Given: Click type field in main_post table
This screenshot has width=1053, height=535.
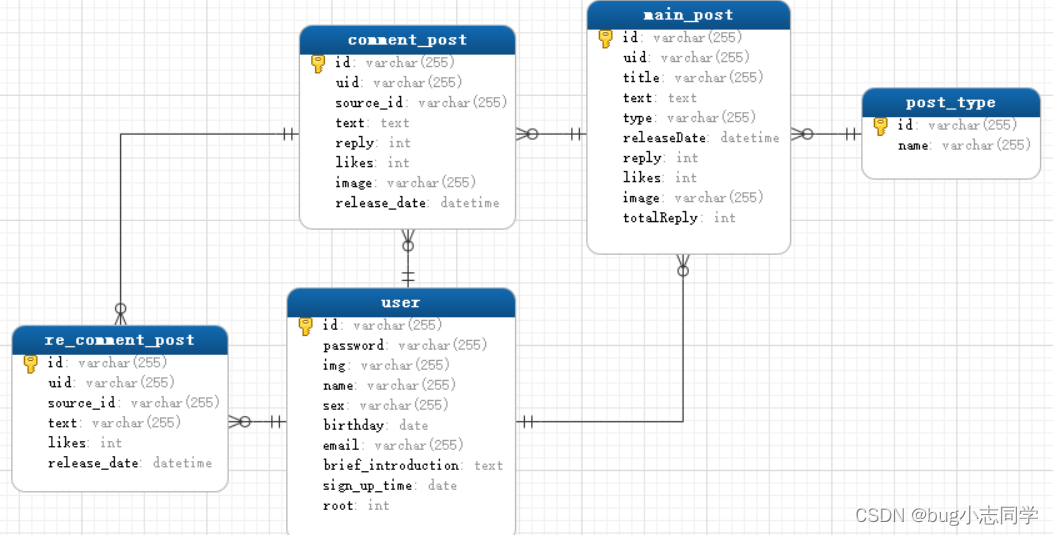Looking at the screenshot, I should [690, 118].
